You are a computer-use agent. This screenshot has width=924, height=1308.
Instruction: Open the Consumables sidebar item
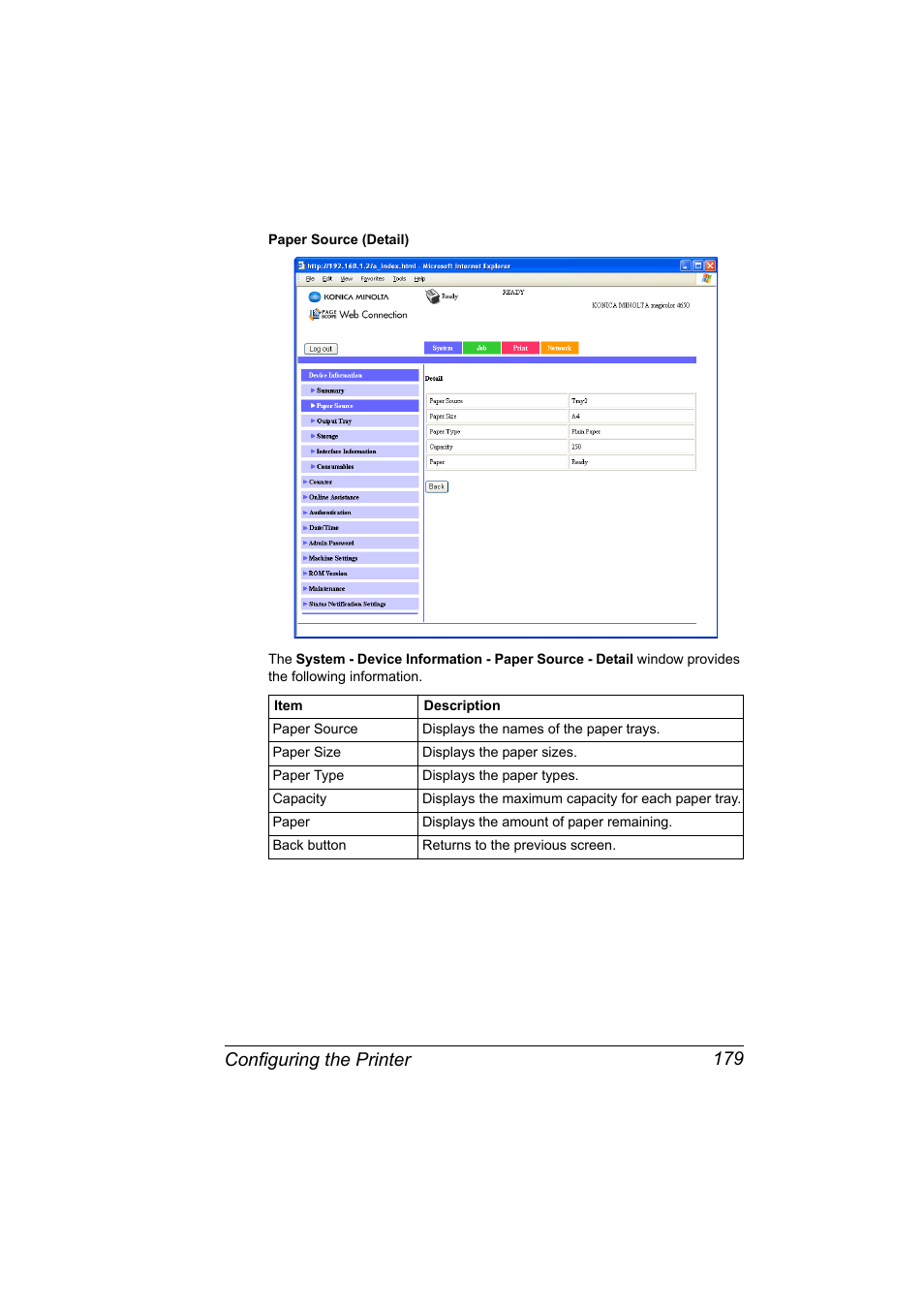[x=360, y=467]
